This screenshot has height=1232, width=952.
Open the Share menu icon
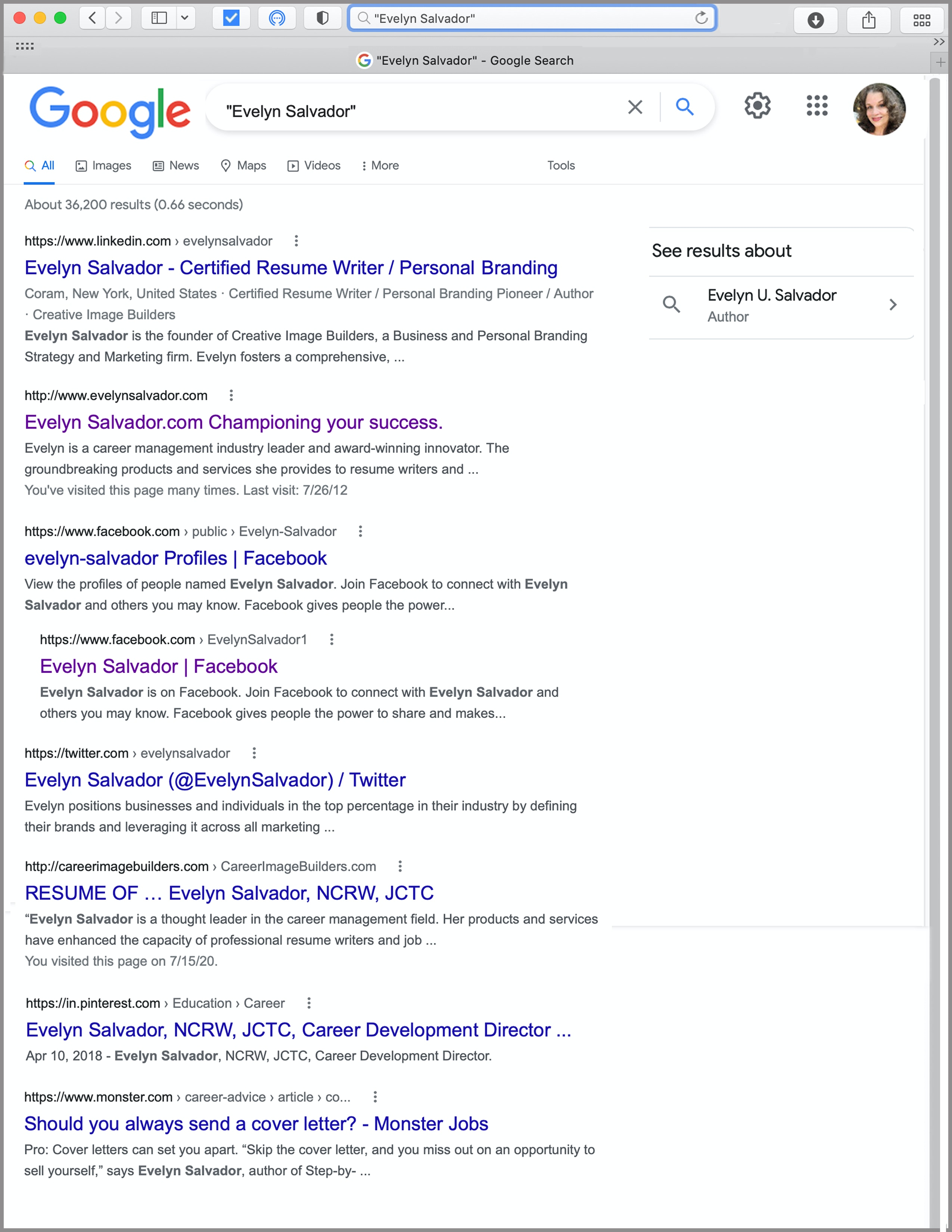click(868, 20)
